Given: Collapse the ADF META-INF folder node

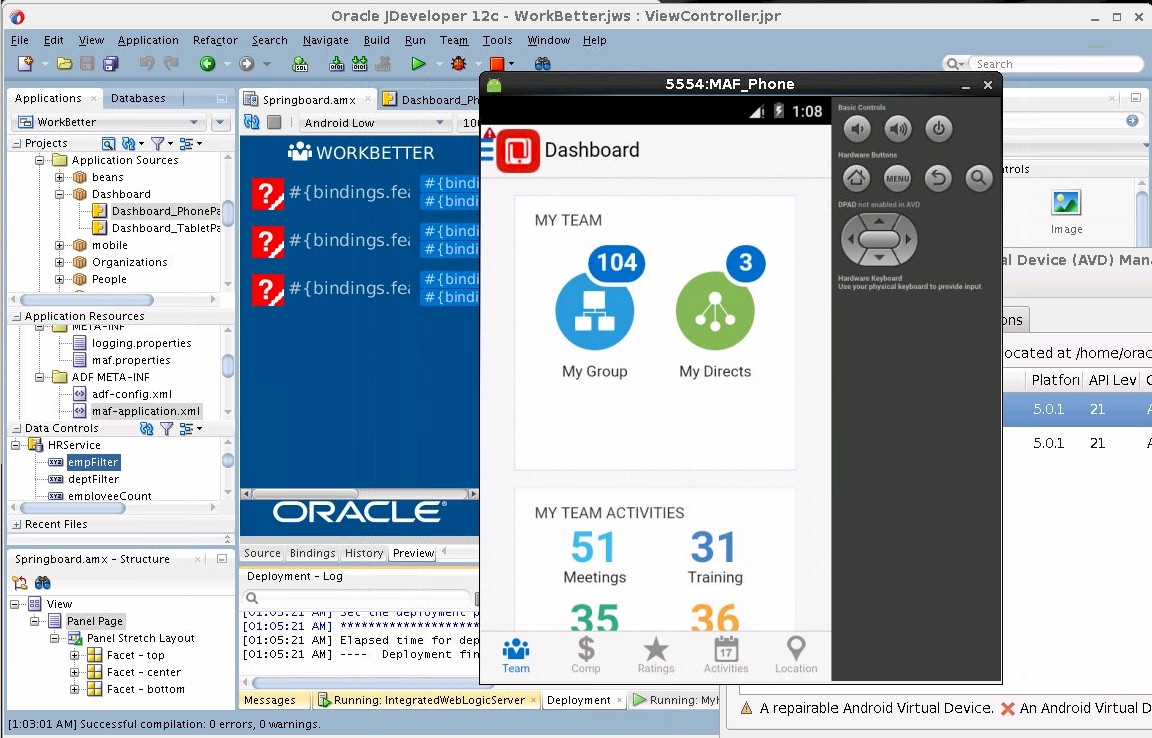Looking at the screenshot, I should [40, 377].
